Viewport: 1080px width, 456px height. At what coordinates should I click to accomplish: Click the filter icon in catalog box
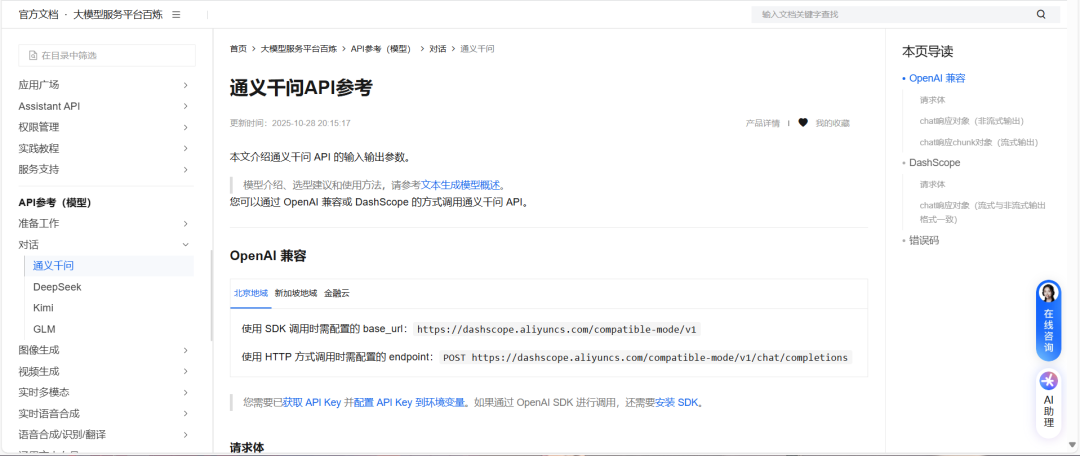(32, 56)
